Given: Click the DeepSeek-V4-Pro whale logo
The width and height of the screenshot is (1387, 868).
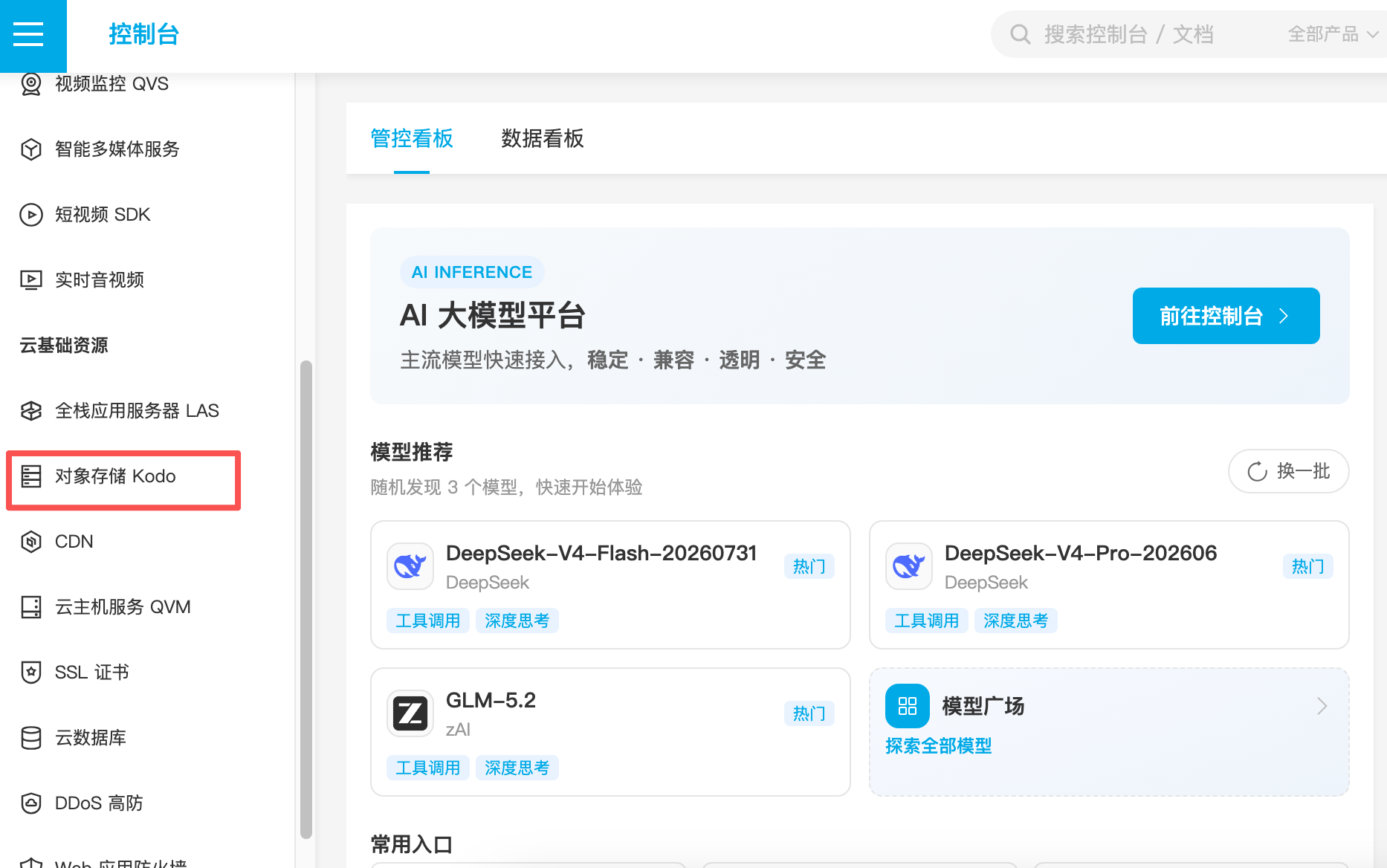Looking at the screenshot, I should tap(909, 566).
